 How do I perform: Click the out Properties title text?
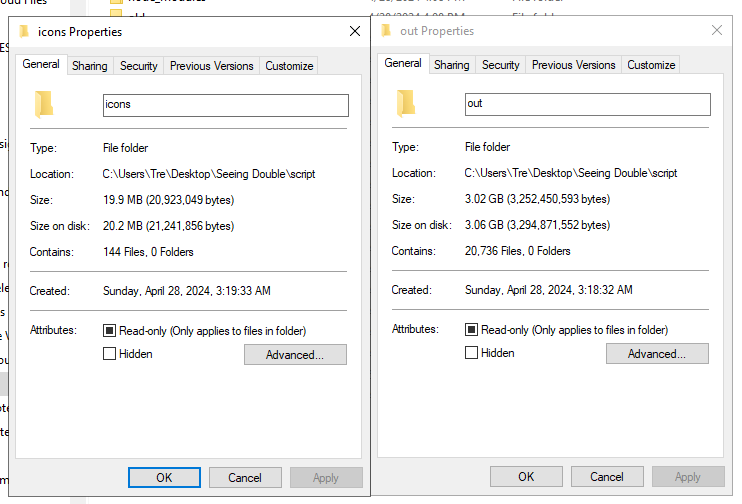click(x=437, y=31)
